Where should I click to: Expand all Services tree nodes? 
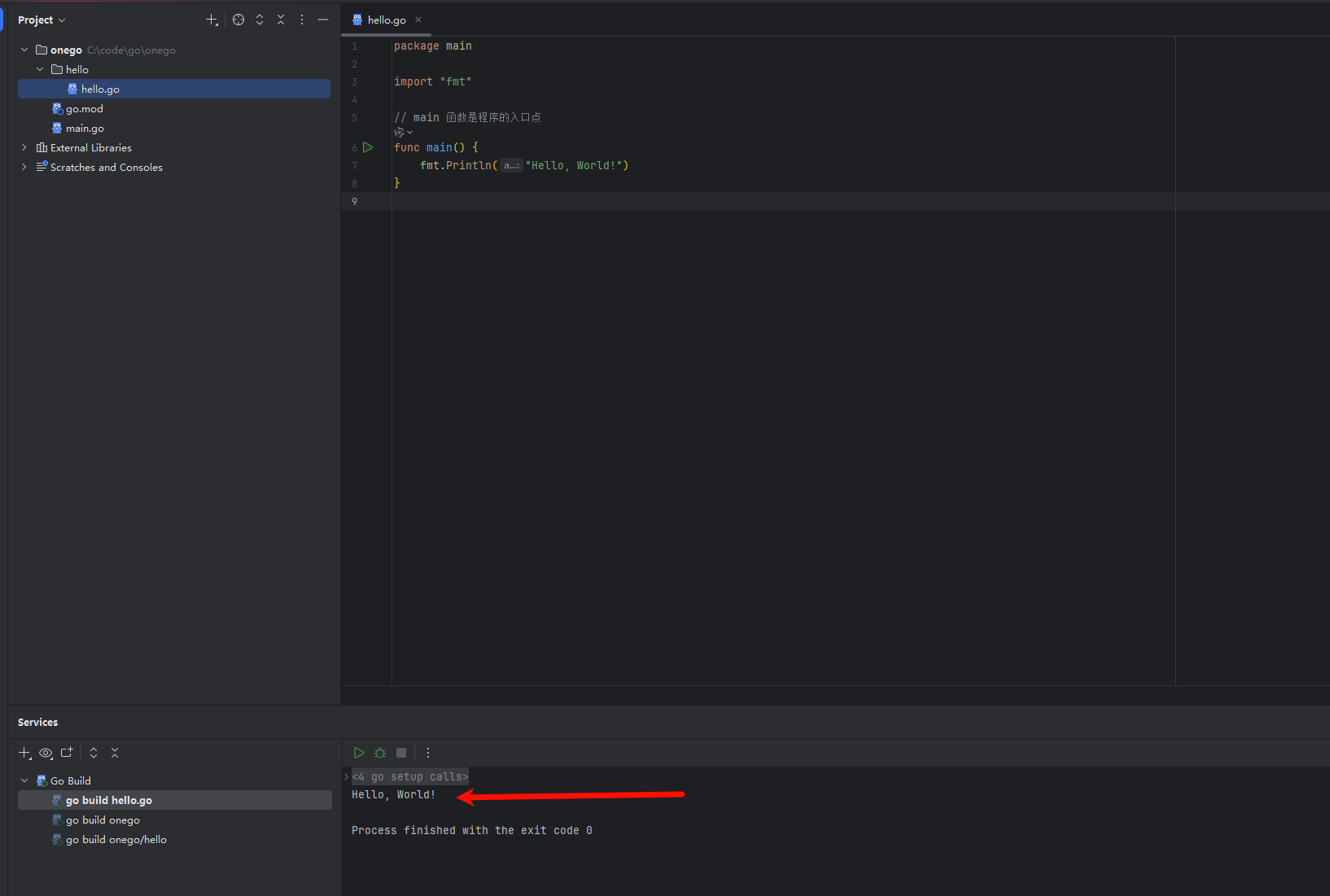pos(94,753)
